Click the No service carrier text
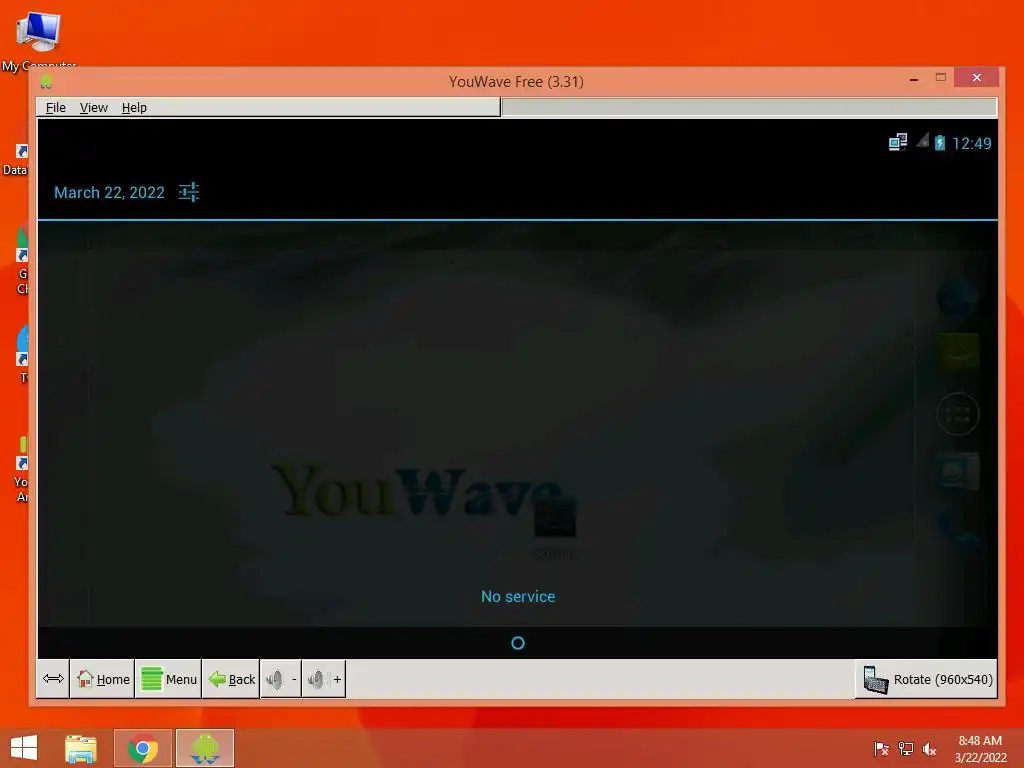 [x=518, y=596]
